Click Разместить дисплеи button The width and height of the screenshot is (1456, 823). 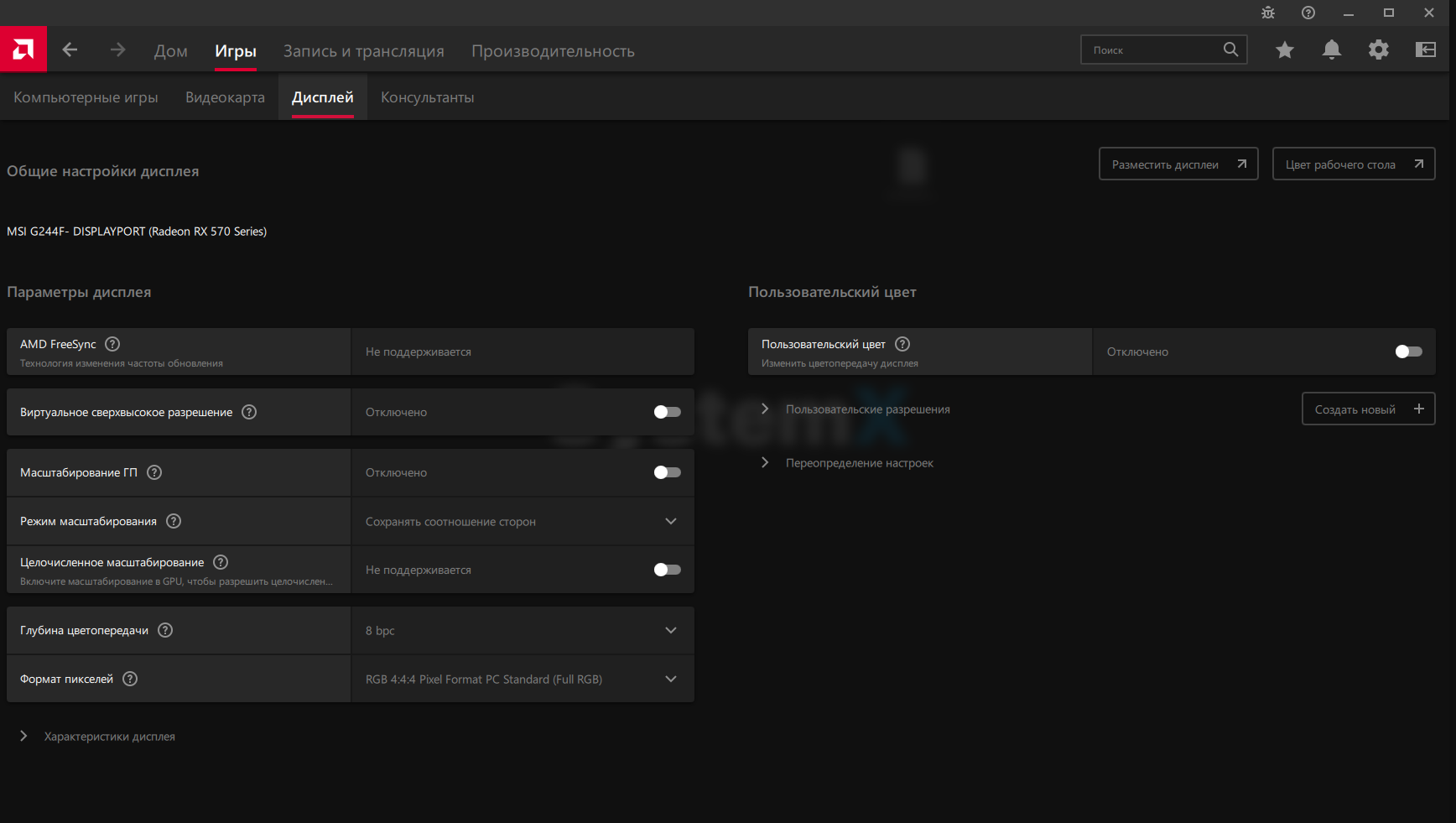[1178, 164]
